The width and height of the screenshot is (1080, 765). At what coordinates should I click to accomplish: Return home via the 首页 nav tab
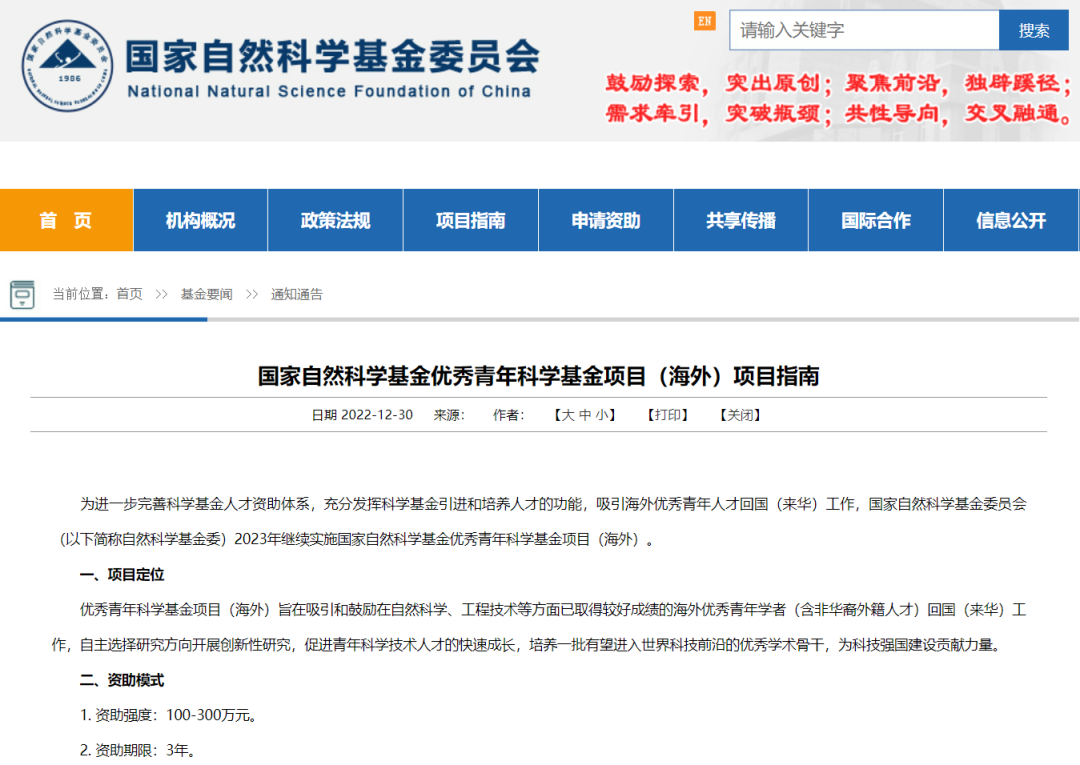(x=66, y=220)
